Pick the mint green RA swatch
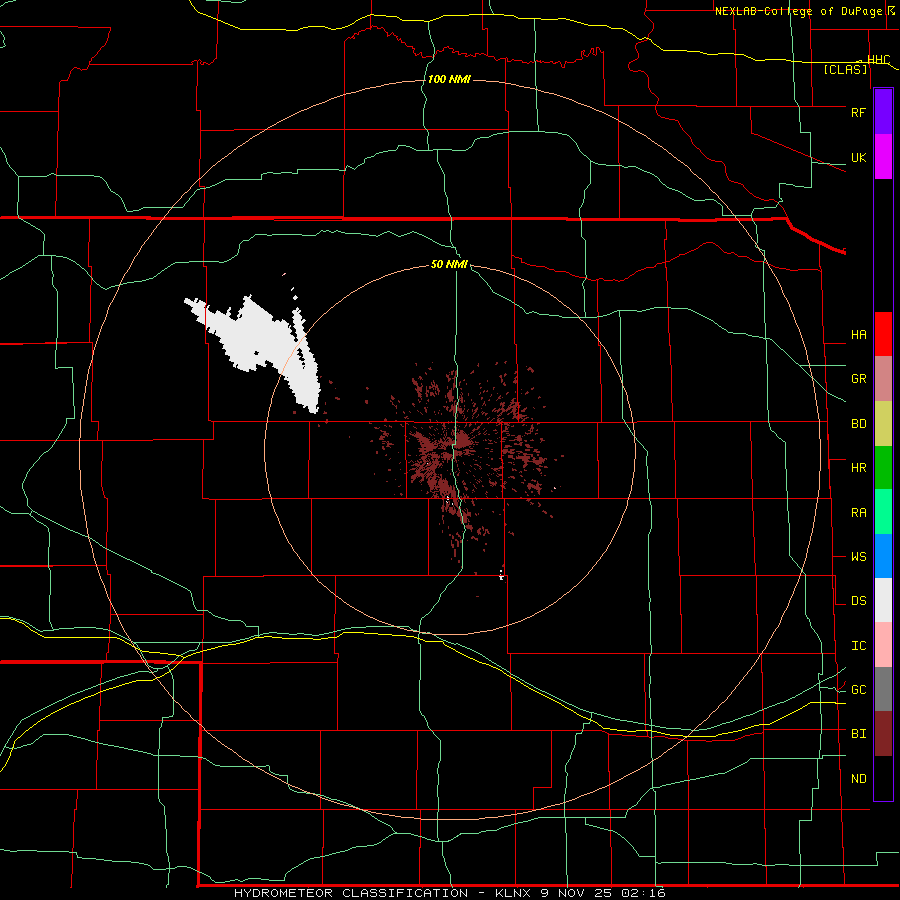The image size is (900, 900). (x=883, y=512)
